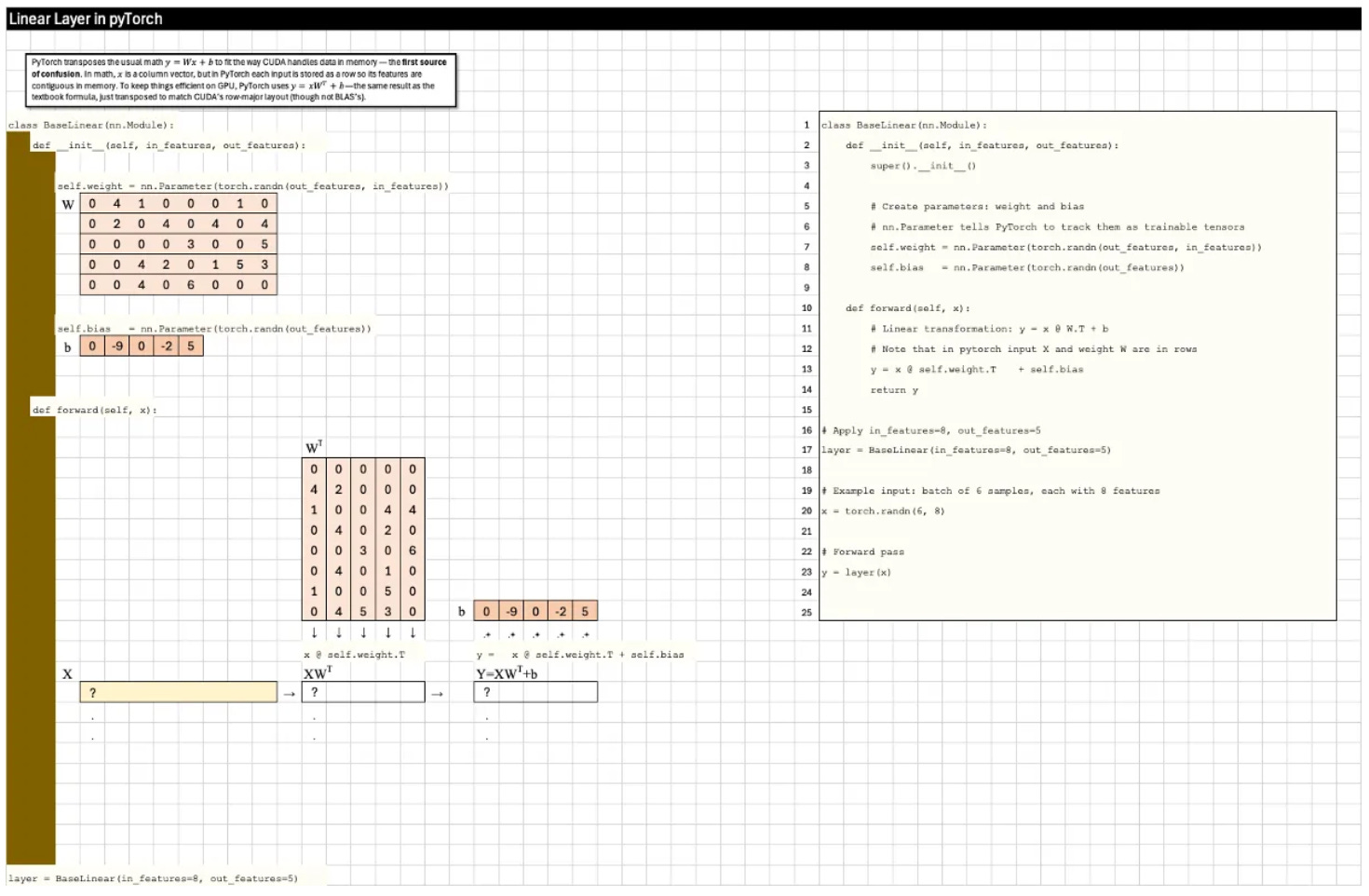This screenshot has width=1369, height=896.
Task: Click 'def forward(self, x):' on code panel line 10
Action: tap(907, 308)
